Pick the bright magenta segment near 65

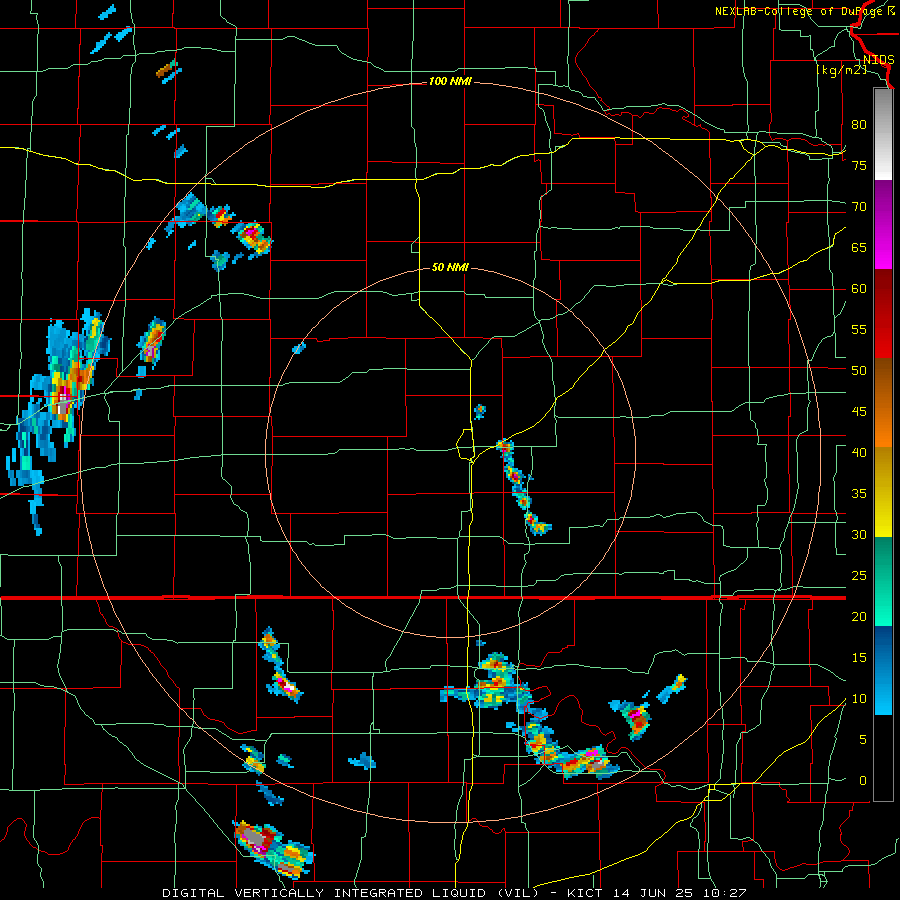point(883,254)
